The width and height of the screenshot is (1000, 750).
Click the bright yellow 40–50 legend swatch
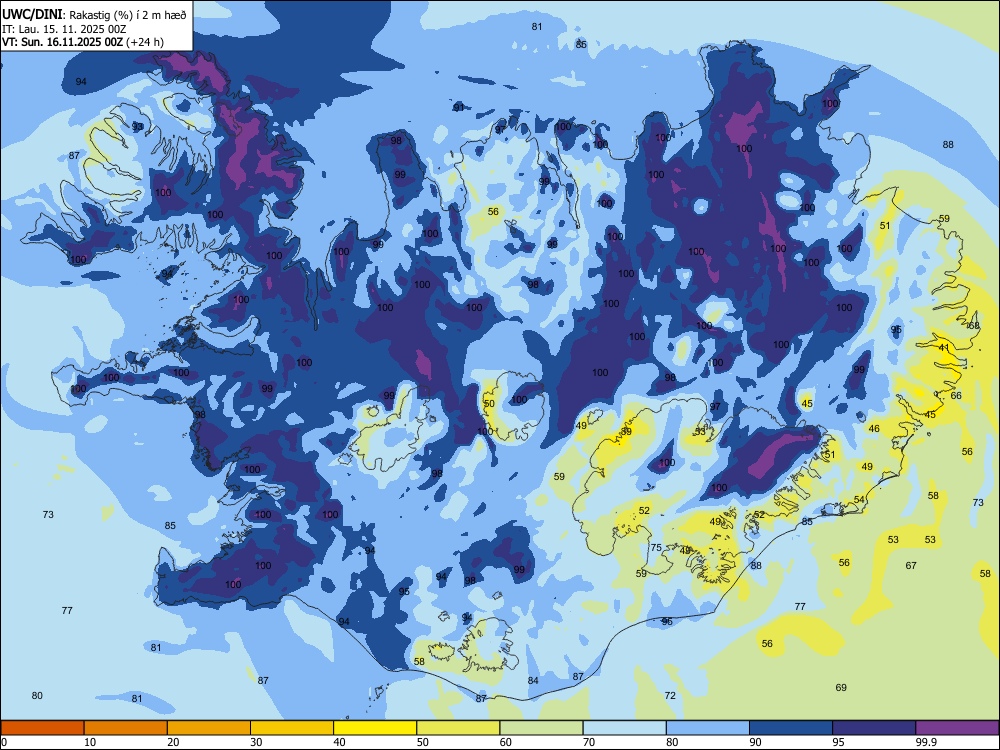click(x=375, y=728)
